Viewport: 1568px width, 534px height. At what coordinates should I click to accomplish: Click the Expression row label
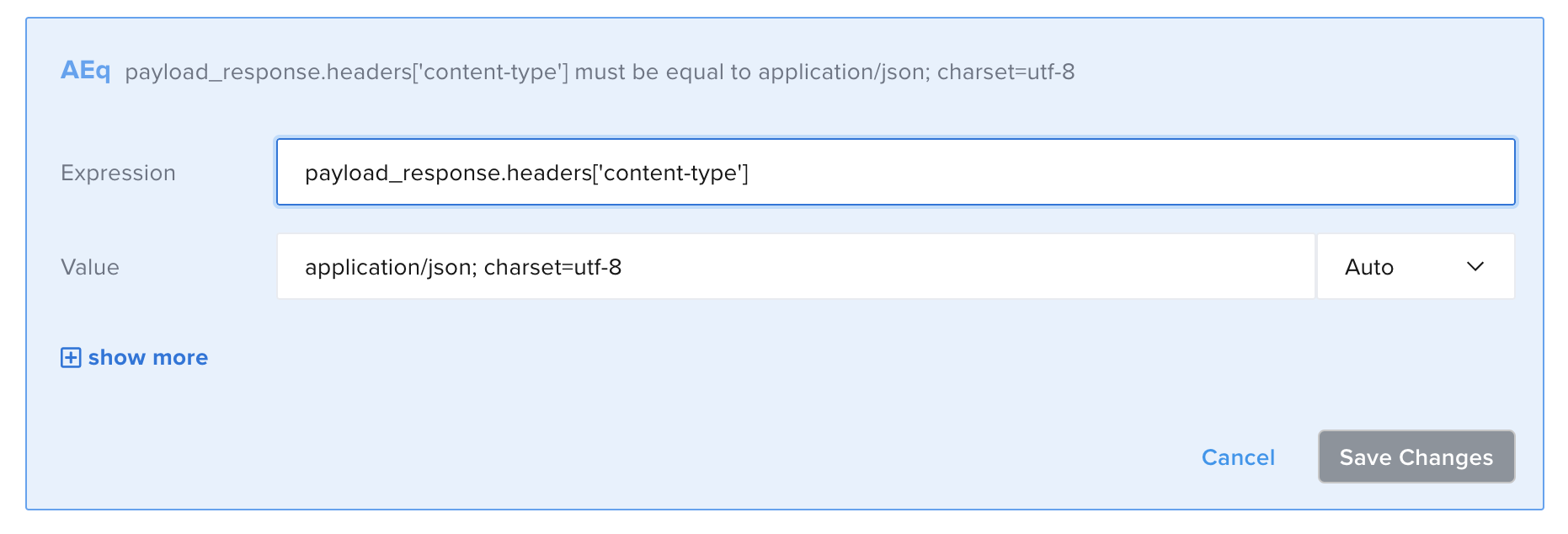click(x=117, y=172)
